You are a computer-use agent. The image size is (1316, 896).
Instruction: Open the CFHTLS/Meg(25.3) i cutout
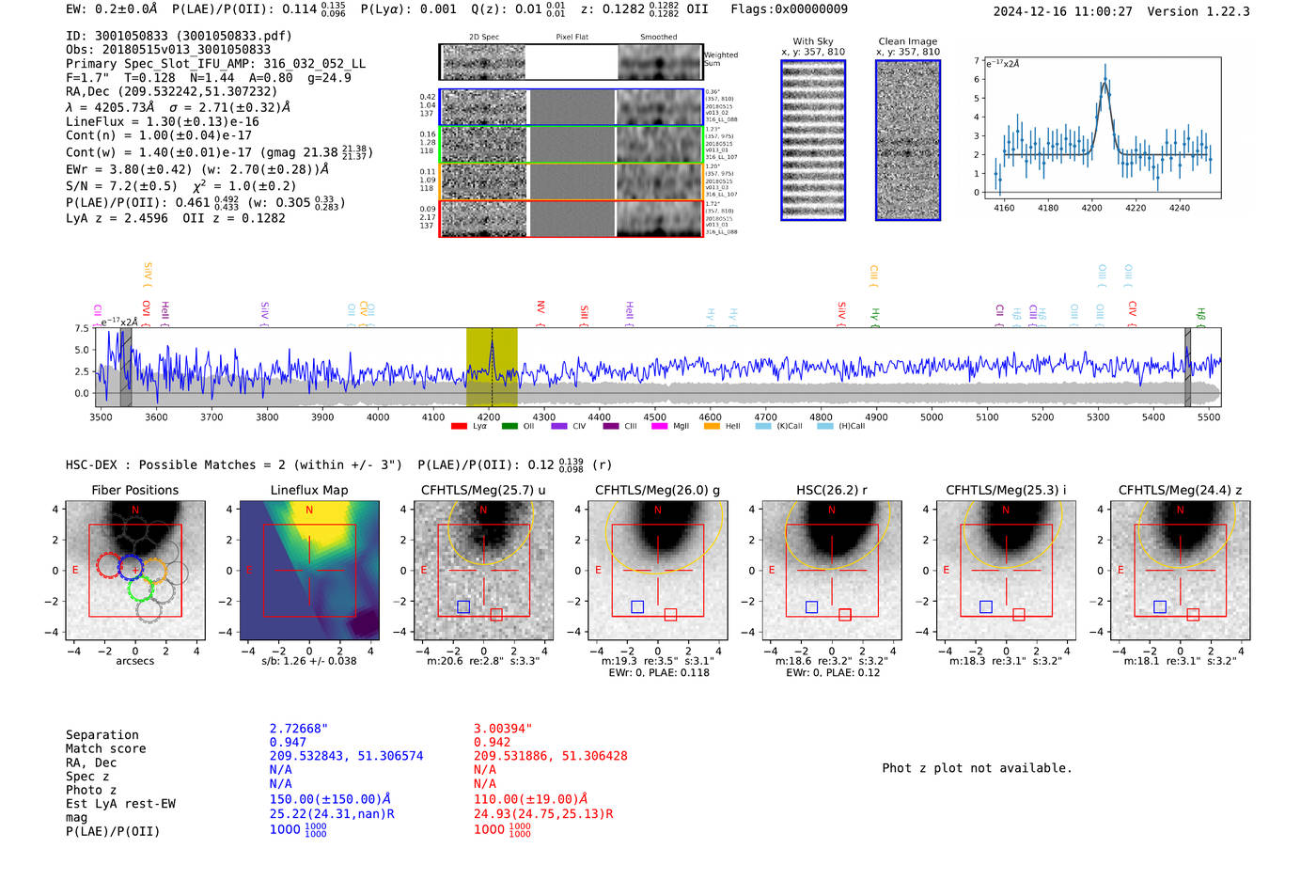(x=1006, y=571)
